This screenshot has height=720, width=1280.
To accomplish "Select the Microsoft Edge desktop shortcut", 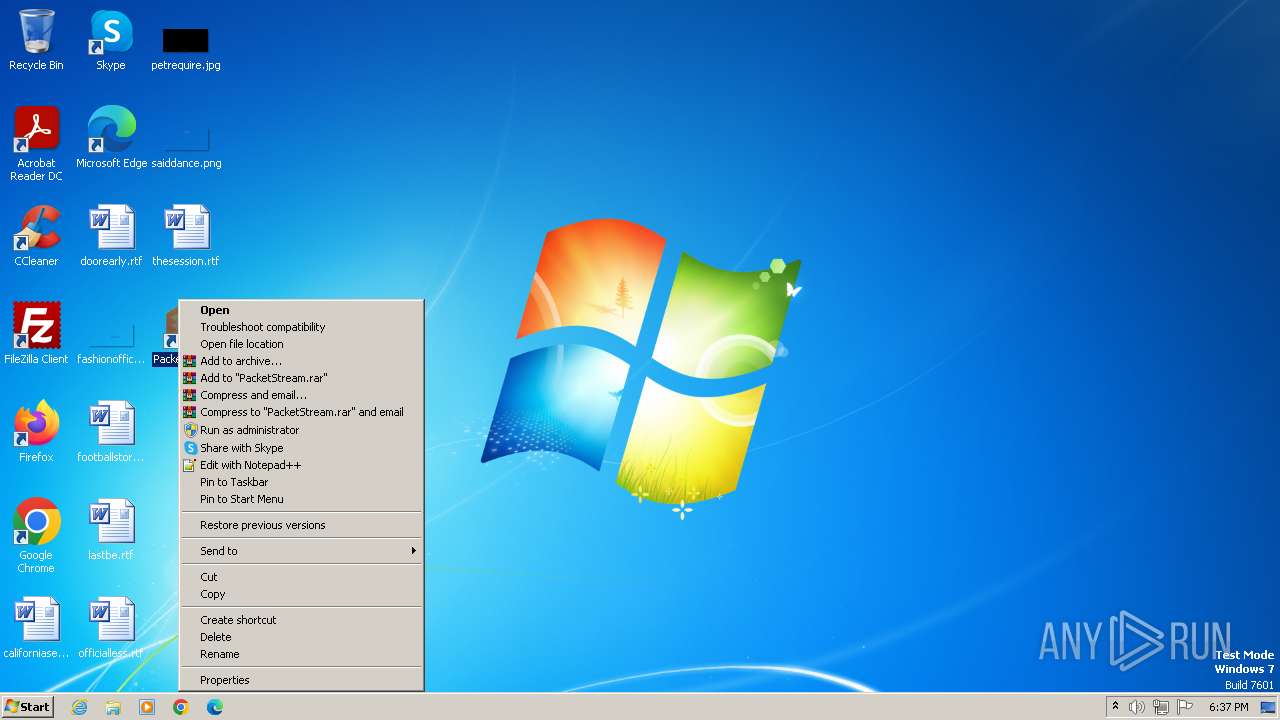I will pyautogui.click(x=111, y=138).
